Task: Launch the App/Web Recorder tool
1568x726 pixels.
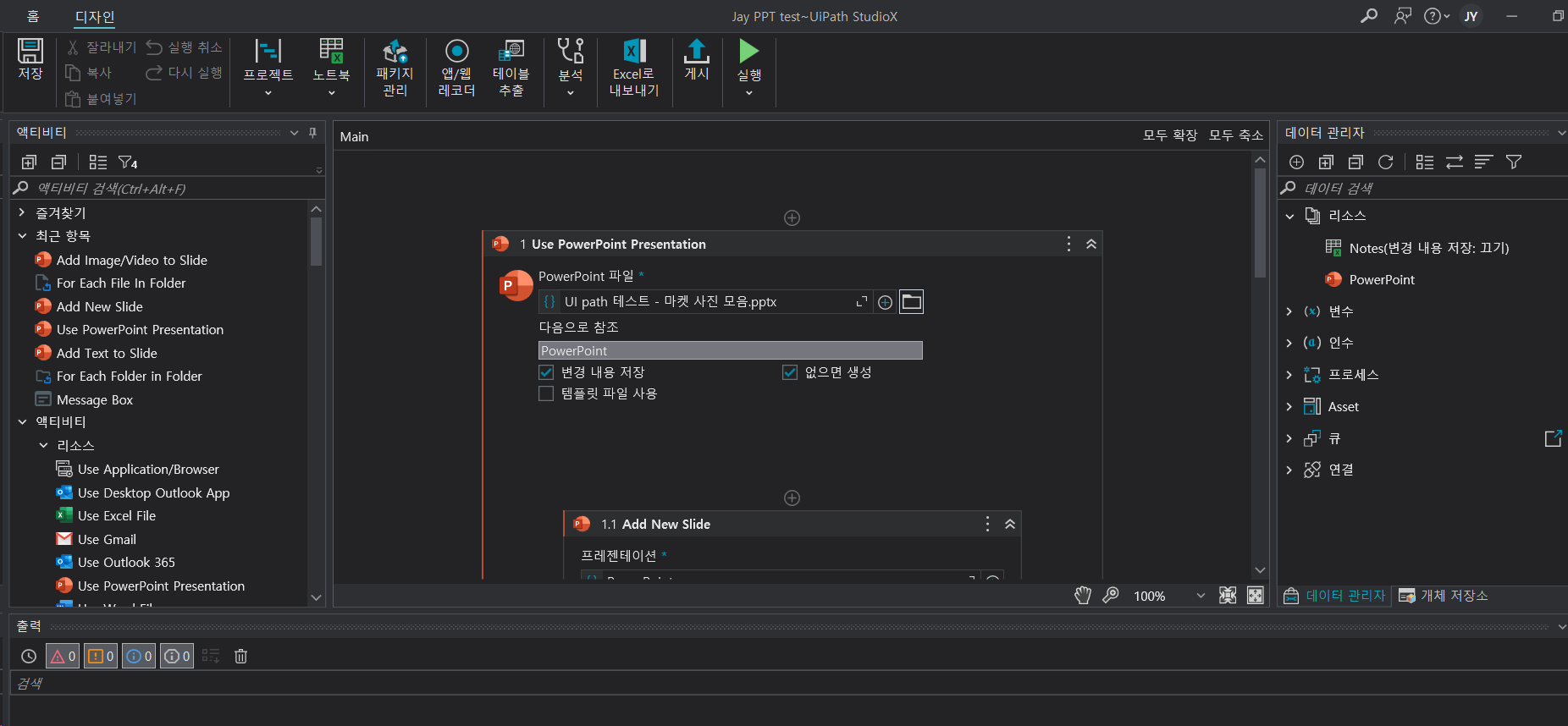Action: pos(456,68)
